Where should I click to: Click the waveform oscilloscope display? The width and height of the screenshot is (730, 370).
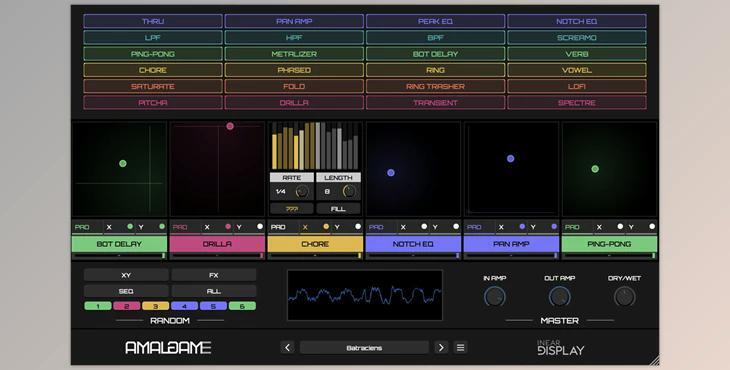[x=365, y=295]
